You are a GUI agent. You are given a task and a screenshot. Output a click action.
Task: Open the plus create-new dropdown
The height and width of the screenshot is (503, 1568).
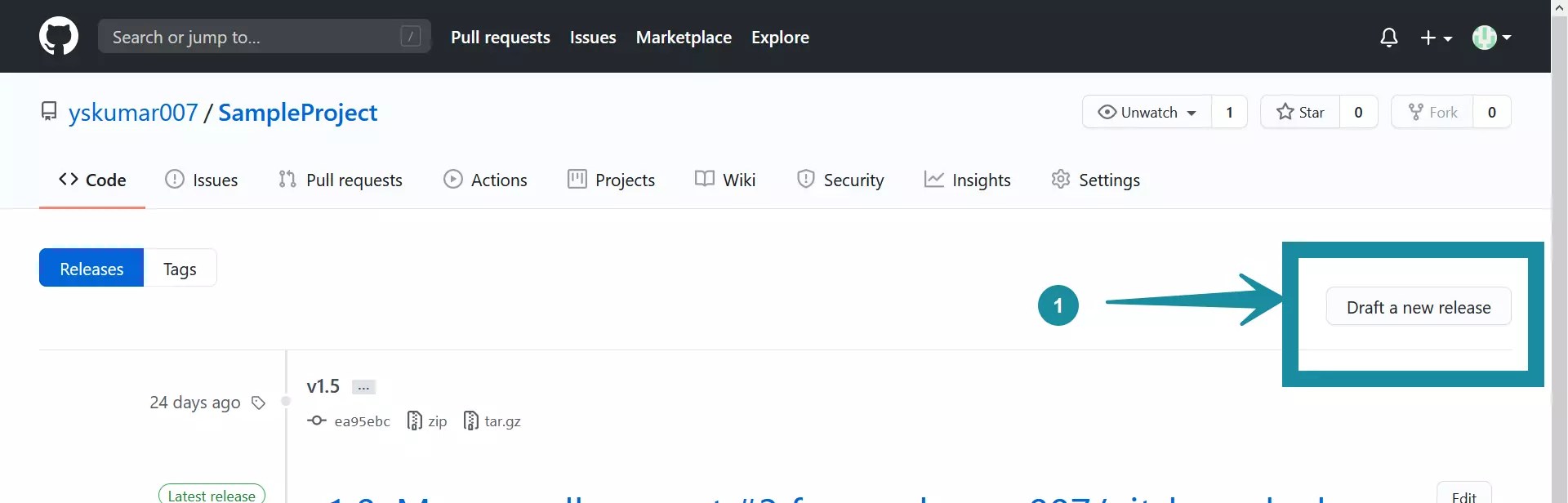(1437, 38)
